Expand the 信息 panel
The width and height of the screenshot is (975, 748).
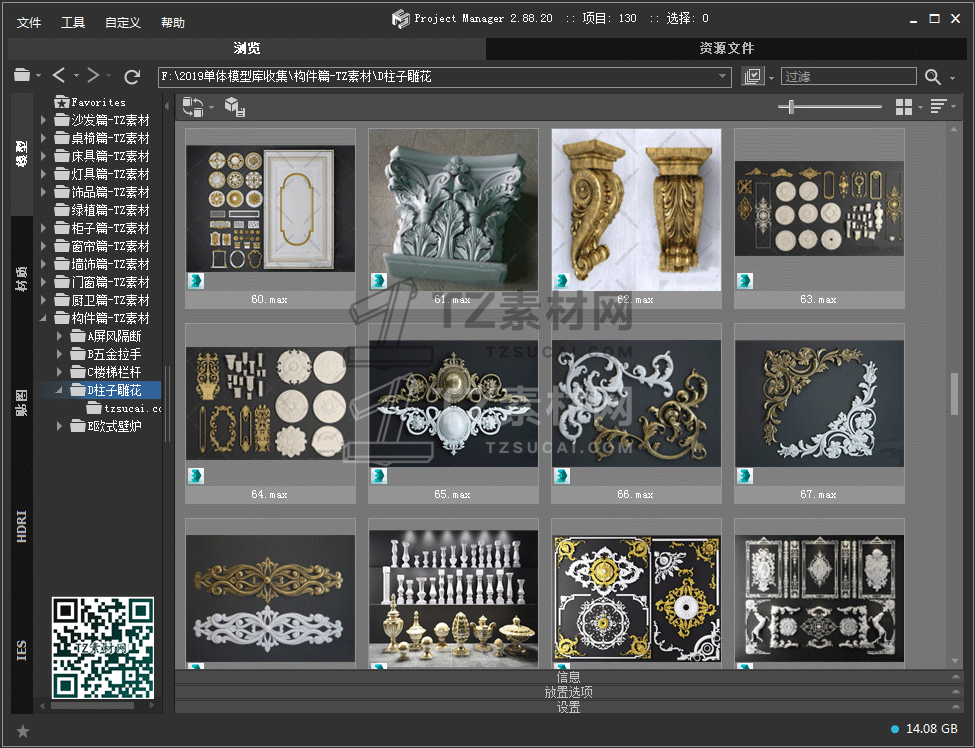[568, 677]
